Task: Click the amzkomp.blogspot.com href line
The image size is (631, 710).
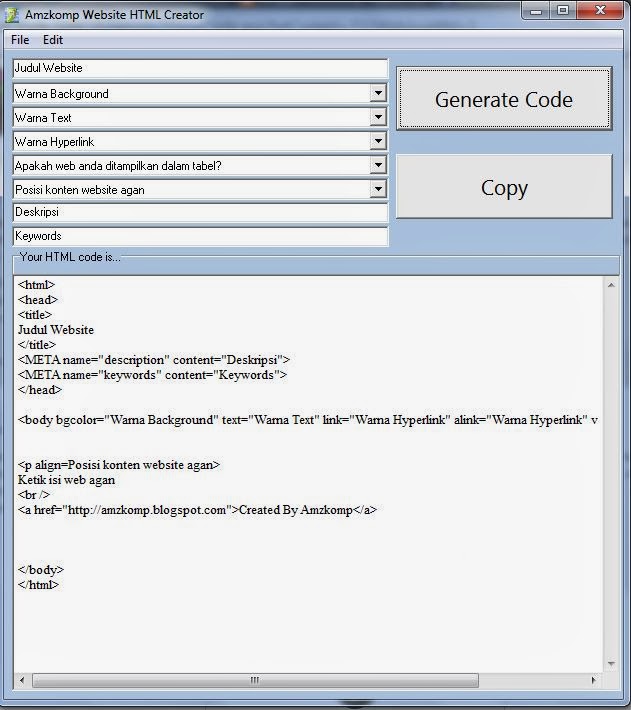Action: click(x=197, y=510)
